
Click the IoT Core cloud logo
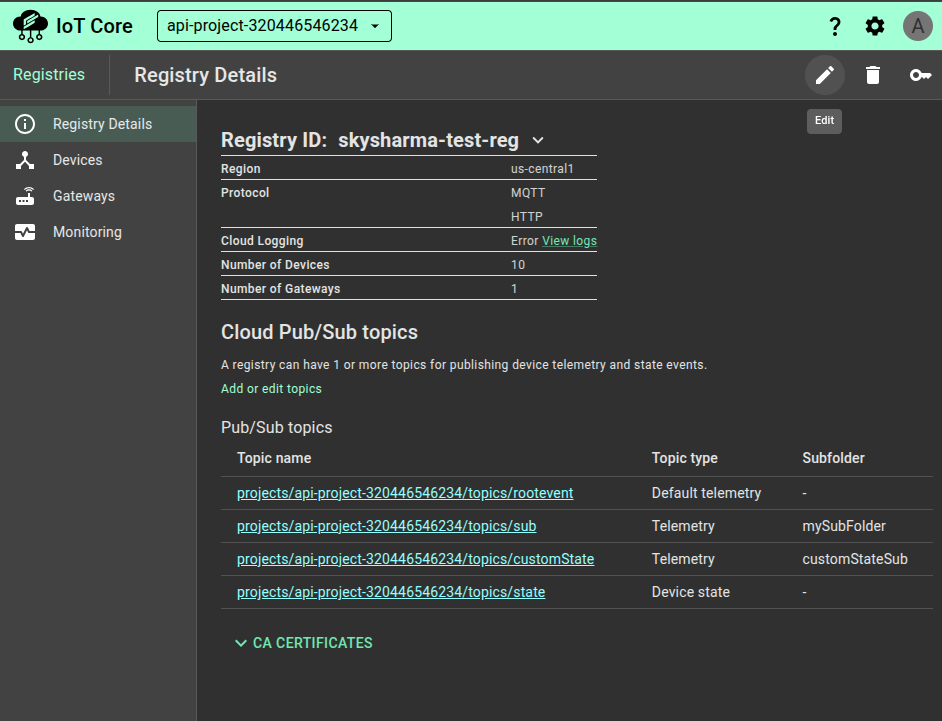pos(30,26)
